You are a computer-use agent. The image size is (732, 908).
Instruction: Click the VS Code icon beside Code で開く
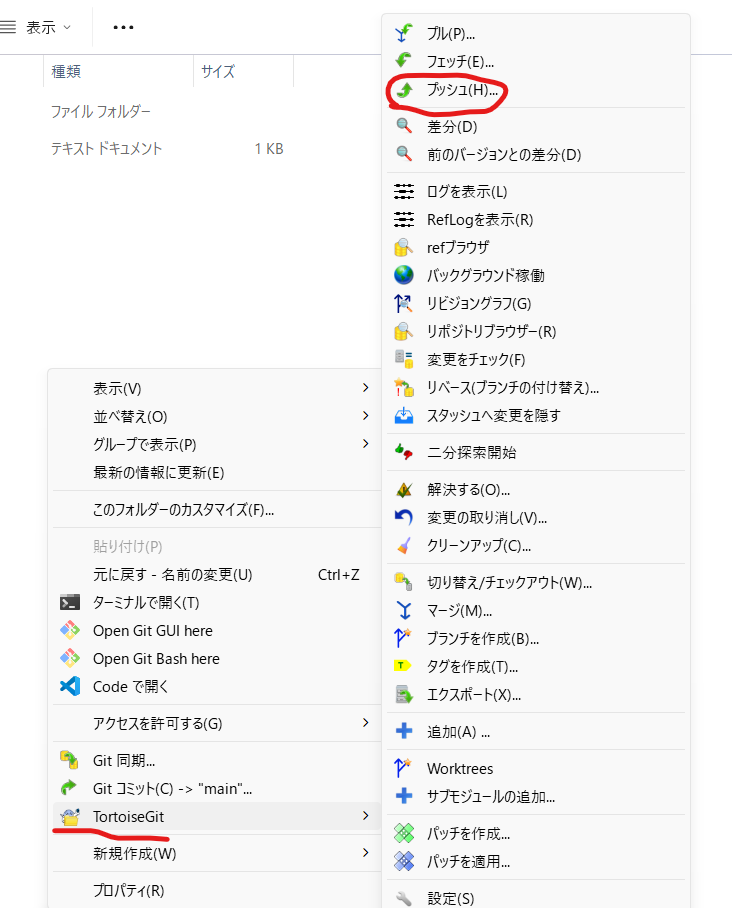click(70, 686)
